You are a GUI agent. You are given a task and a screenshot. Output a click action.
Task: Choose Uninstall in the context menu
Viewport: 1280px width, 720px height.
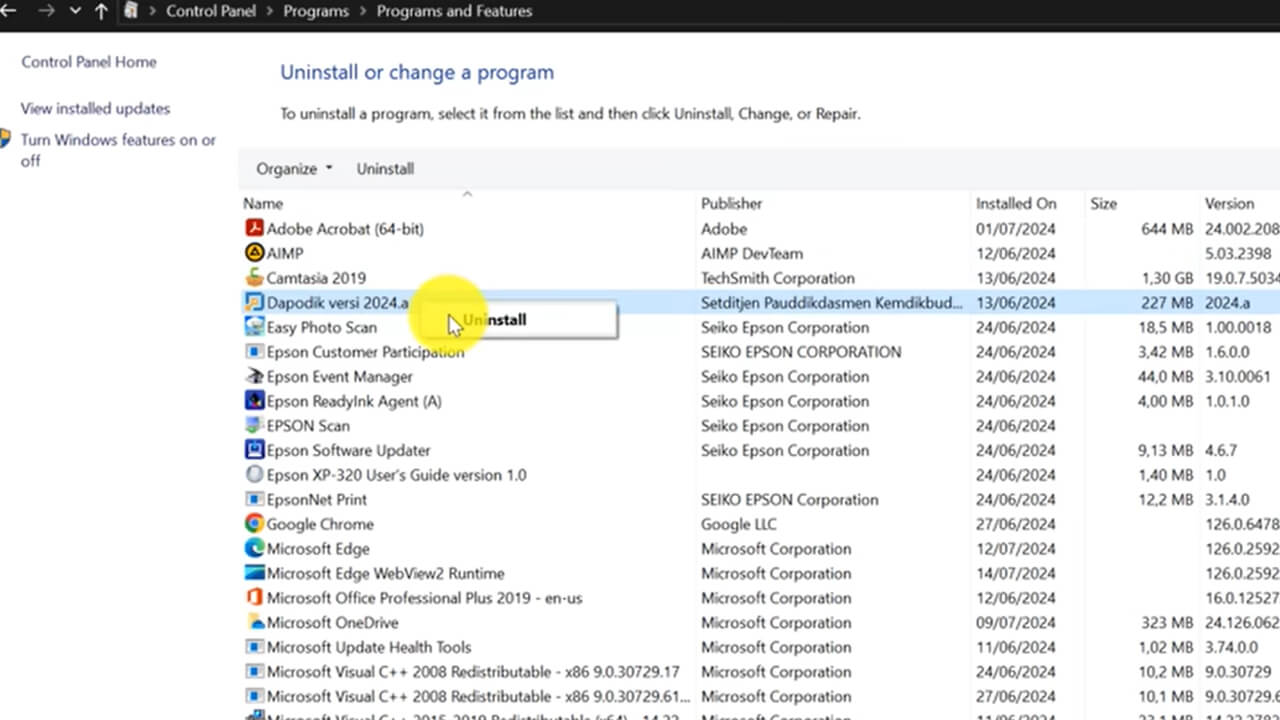click(517, 320)
